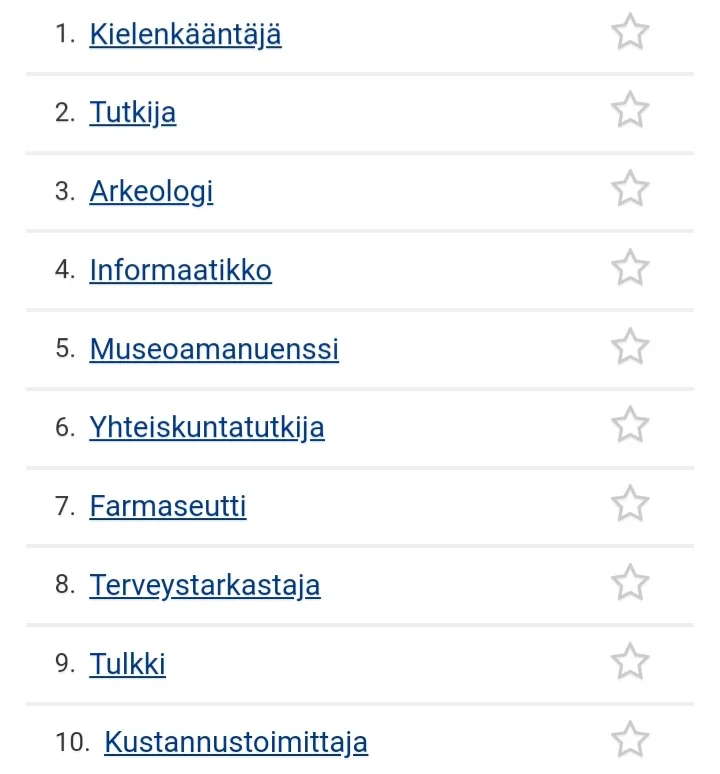Open the Kustannustoimittaja link
The image size is (720, 774).
point(236,743)
